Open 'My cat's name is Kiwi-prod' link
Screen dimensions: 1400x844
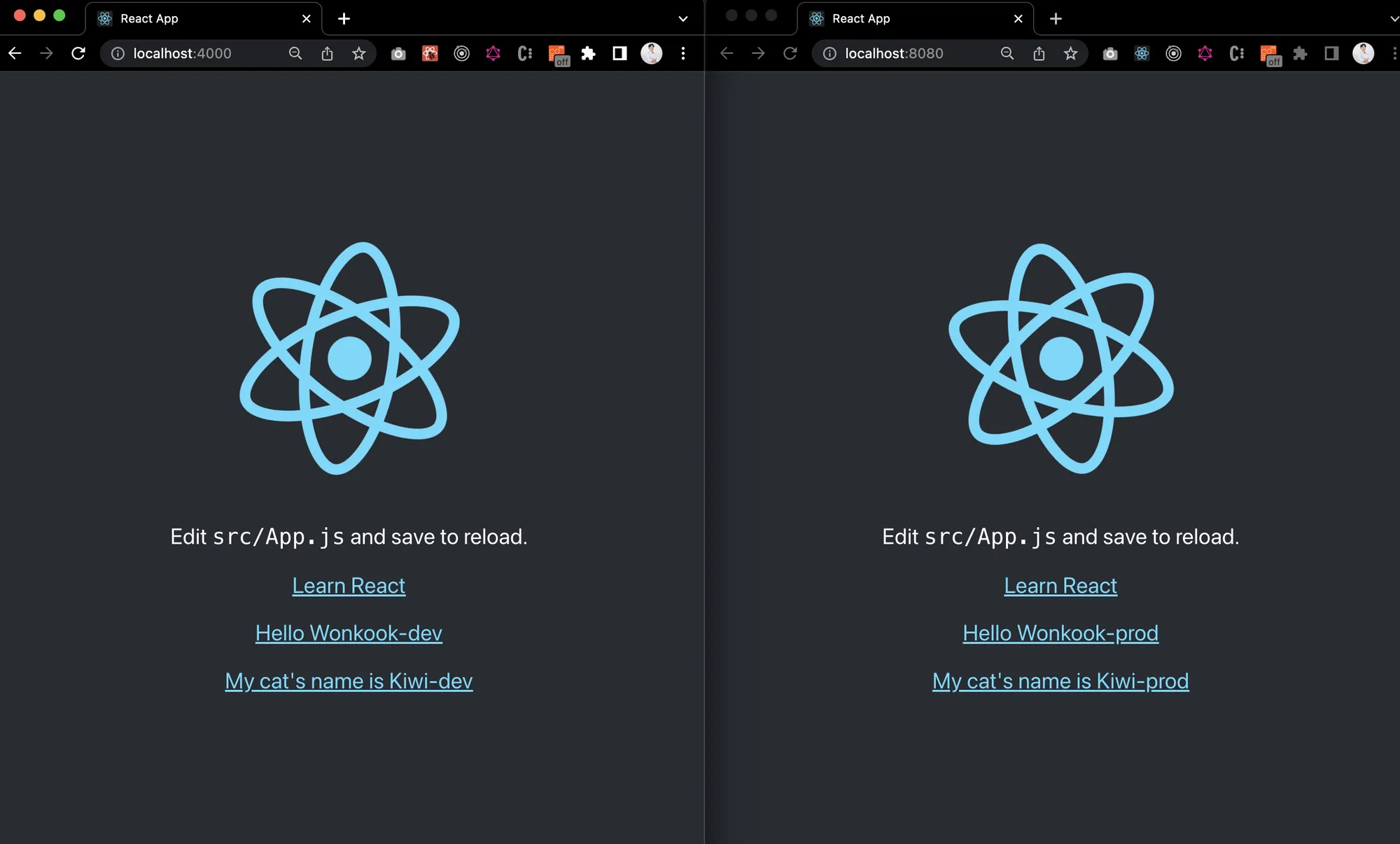(x=1060, y=681)
